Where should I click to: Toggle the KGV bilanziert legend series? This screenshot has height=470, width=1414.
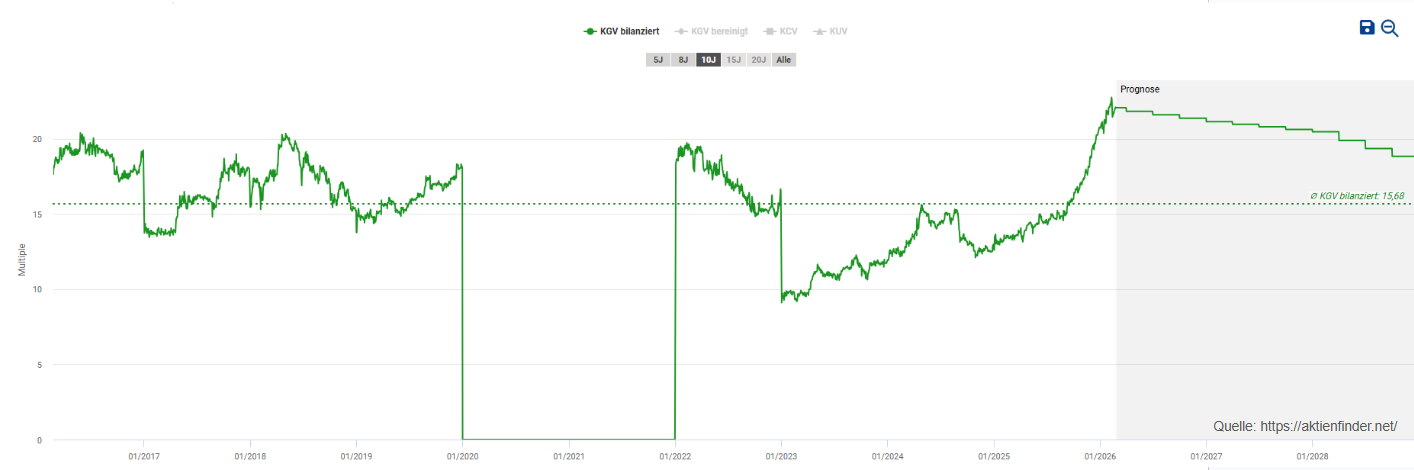click(621, 31)
